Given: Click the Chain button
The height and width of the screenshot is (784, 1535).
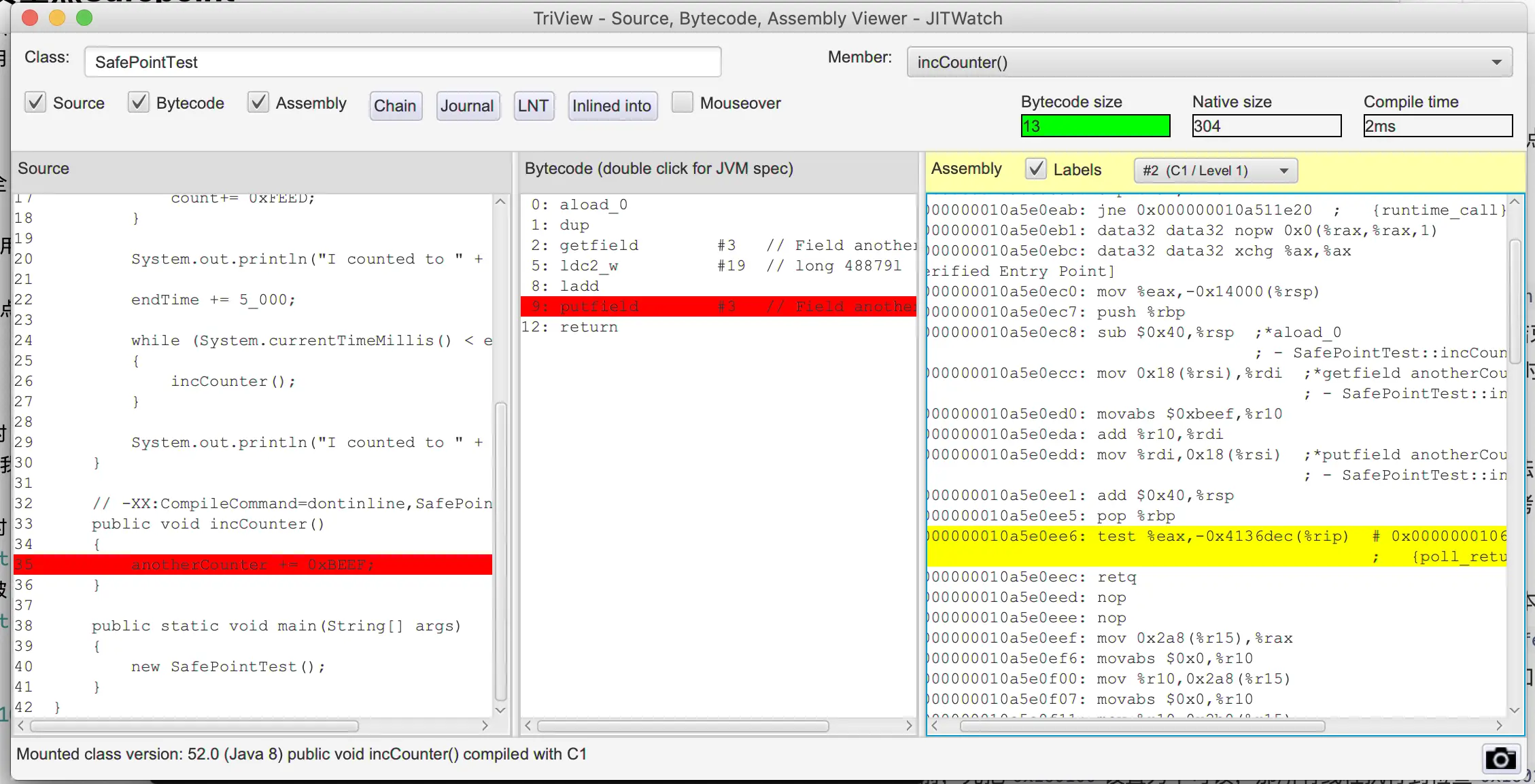Looking at the screenshot, I should click(x=395, y=106).
